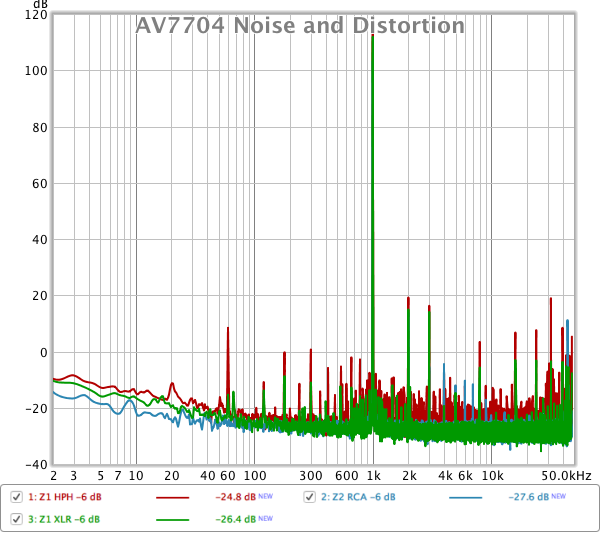The image size is (600, 533).
Task: Uncheck the Z1 HPH -6 dB trace checkbox
Action: [16, 497]
